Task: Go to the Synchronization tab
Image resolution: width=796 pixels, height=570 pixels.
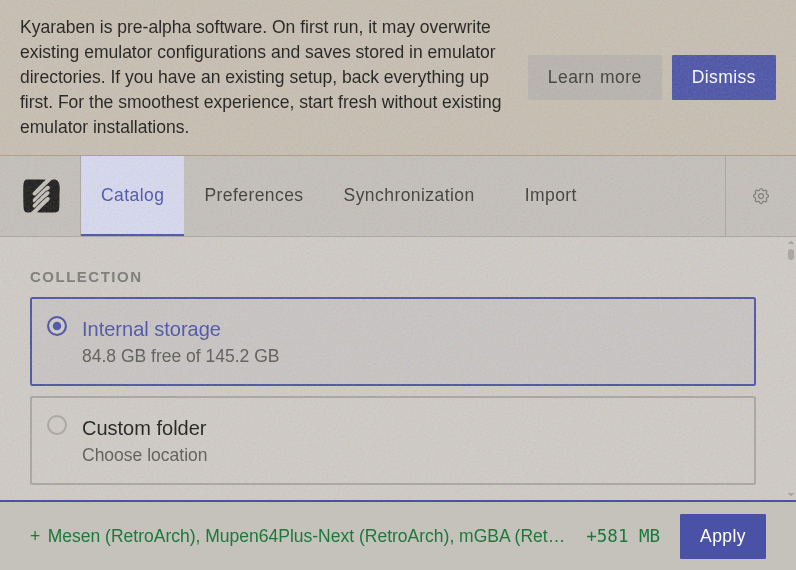Action: tap(409, 195)
